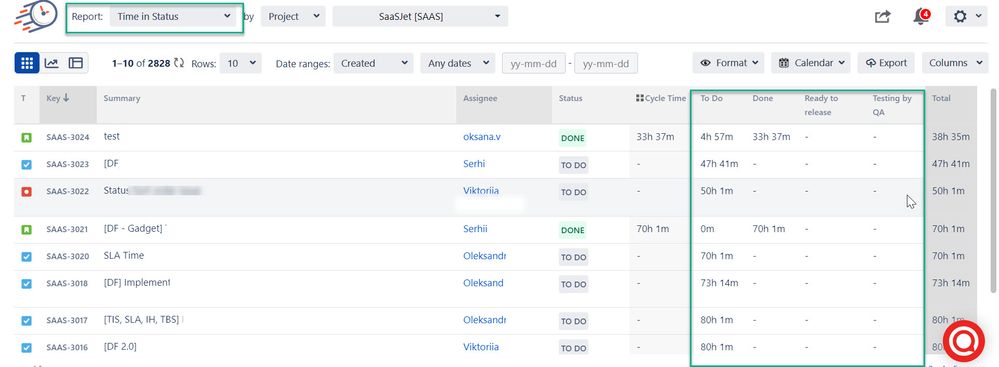Expand the SaaSJet [SAAS] project selector
The image size is (999, 367).
(x=420, y=17)
